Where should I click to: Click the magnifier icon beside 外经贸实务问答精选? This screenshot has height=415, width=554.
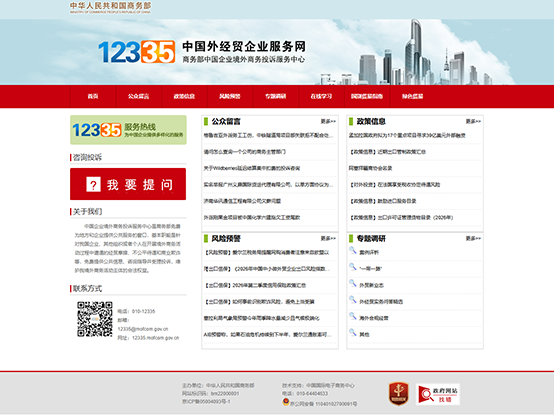[353, 300]
